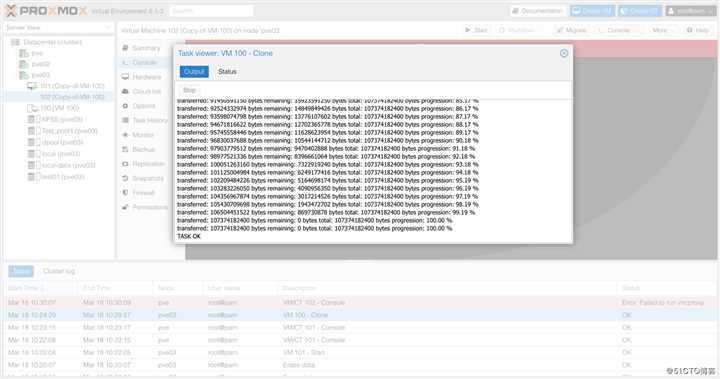Sort by Status column header

click(666, 288)
